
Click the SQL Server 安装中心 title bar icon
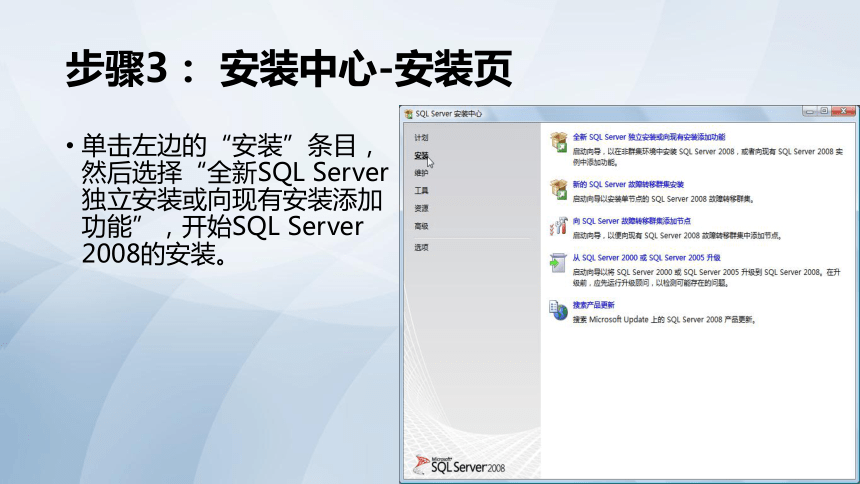[409, 114]
